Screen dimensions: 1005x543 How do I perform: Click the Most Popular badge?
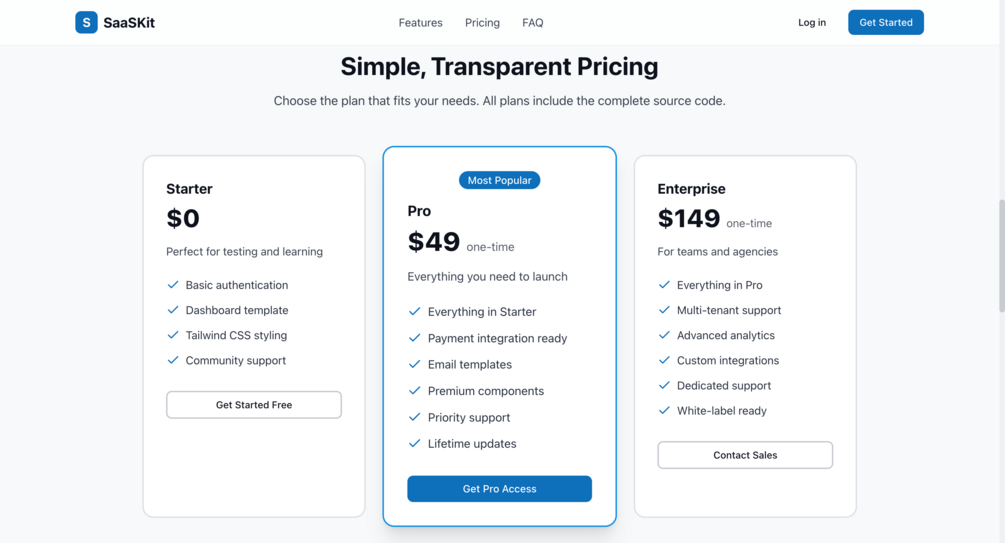tap(499, 180)
